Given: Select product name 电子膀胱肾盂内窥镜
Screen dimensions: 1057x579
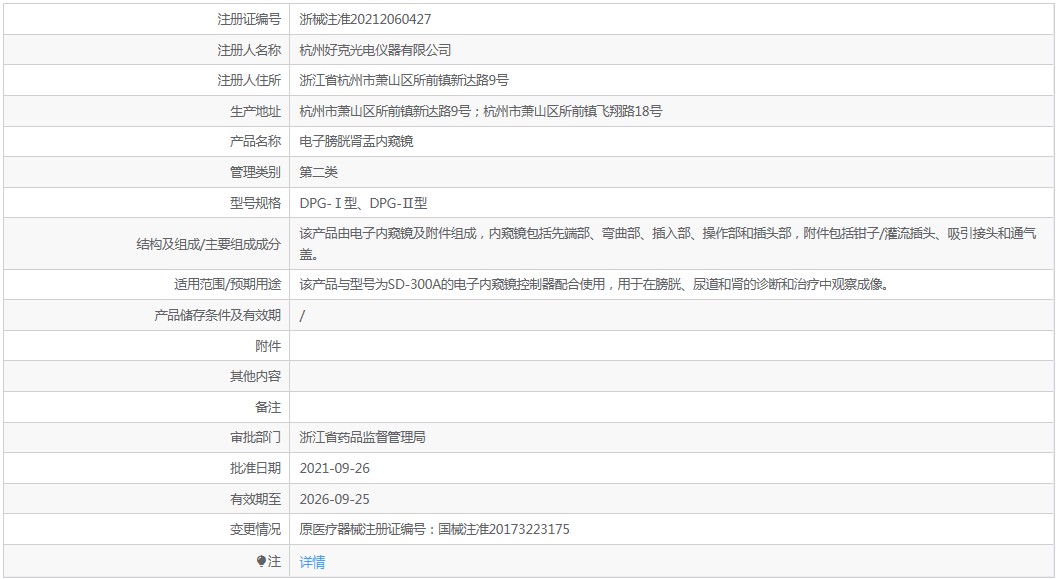Looking at the screenshot, I should (x=357, y=142).
